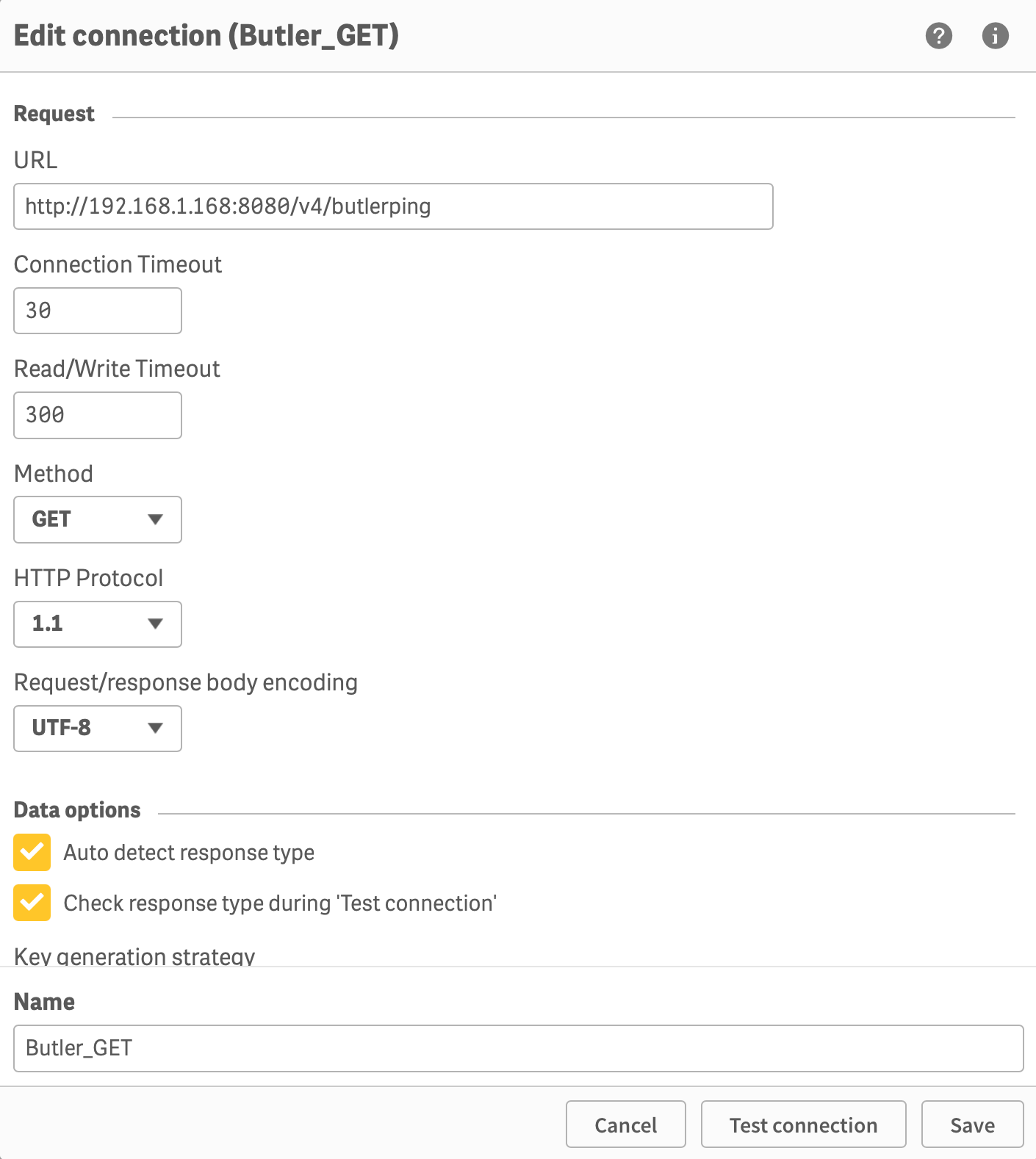Edit the Name field containing Butler_GET
1036x1159 pixels.
[x=518, y=1048]
